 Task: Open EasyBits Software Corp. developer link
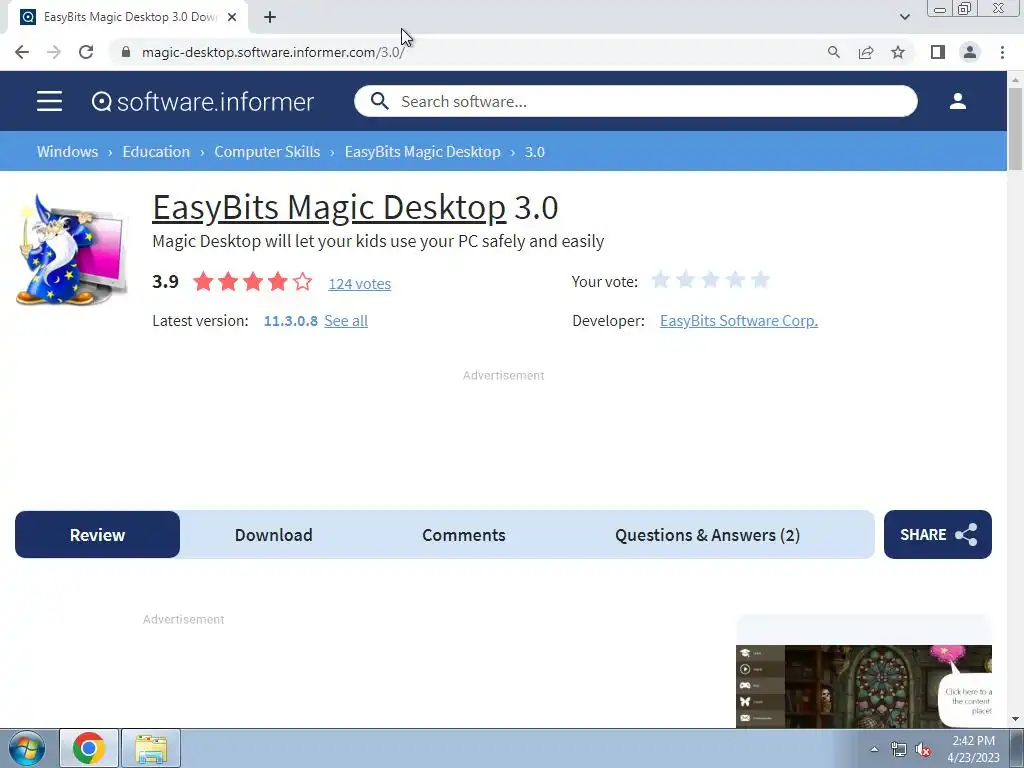click(739, 321)
